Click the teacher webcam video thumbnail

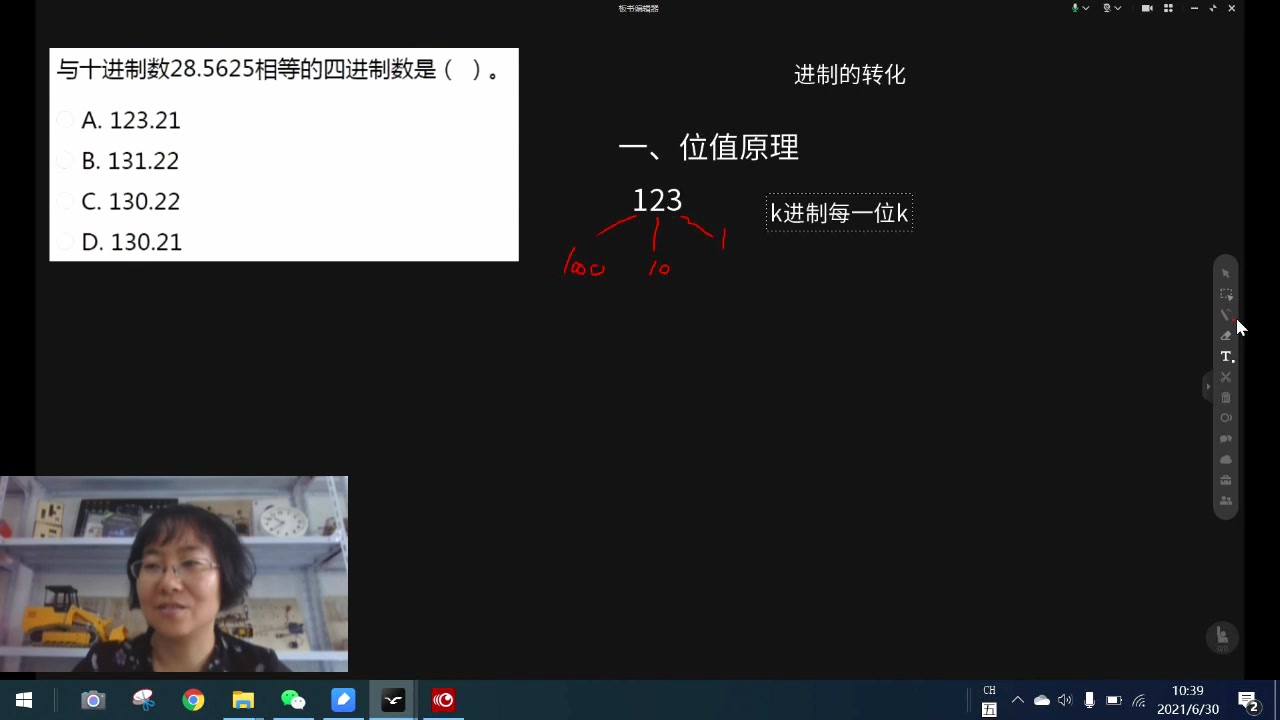coord(174,573)
